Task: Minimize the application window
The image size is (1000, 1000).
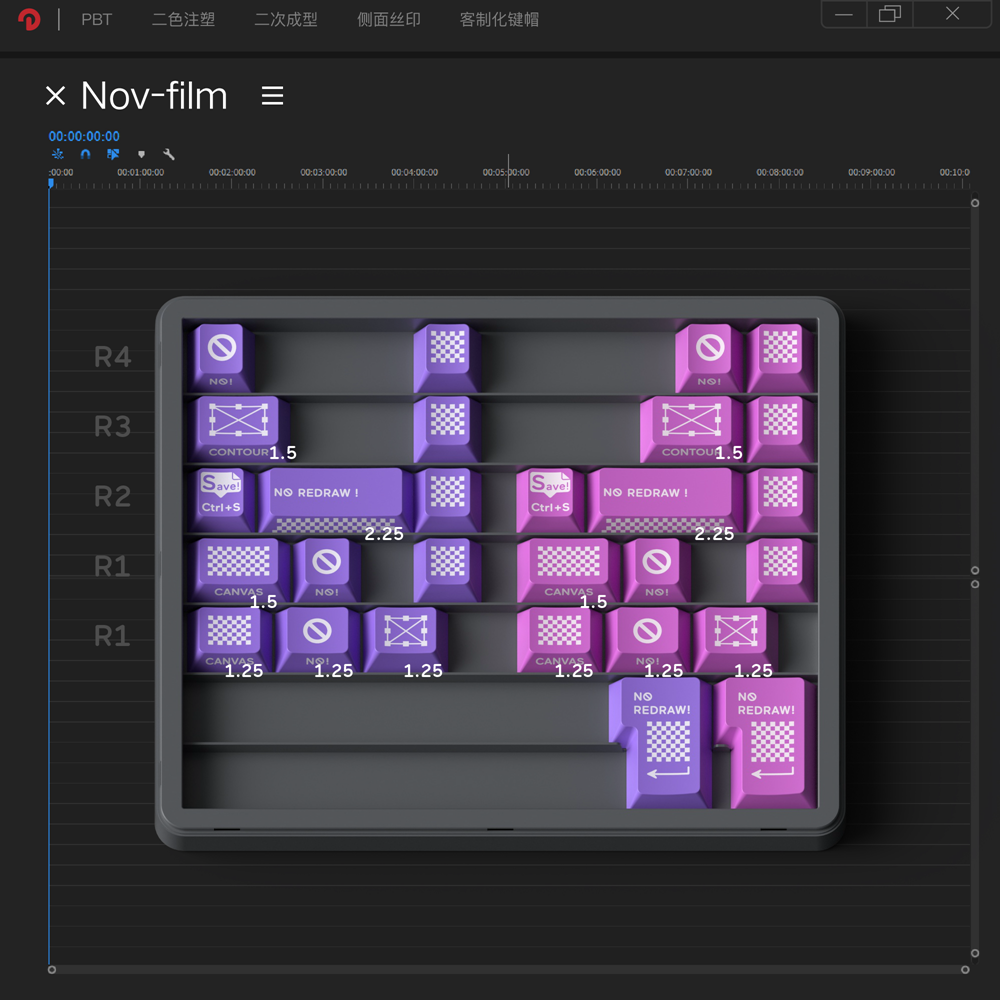Action: click(844, 14)
